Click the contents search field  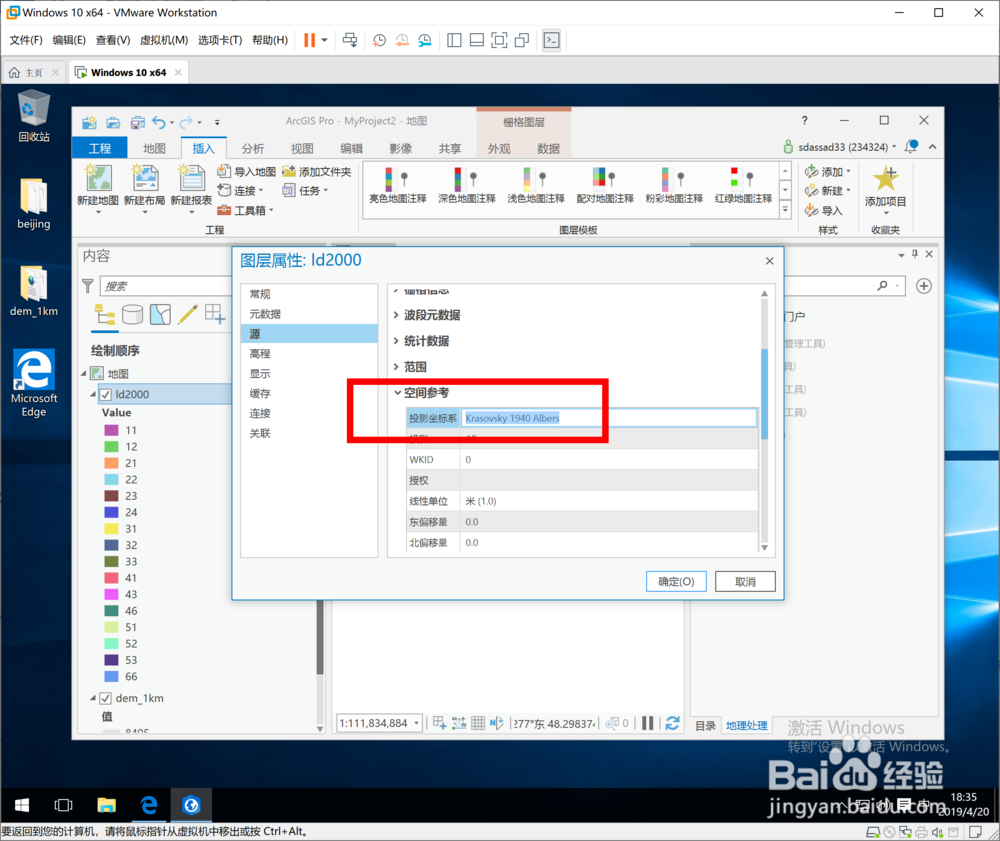pyautogui.click(x=166, y=286)
